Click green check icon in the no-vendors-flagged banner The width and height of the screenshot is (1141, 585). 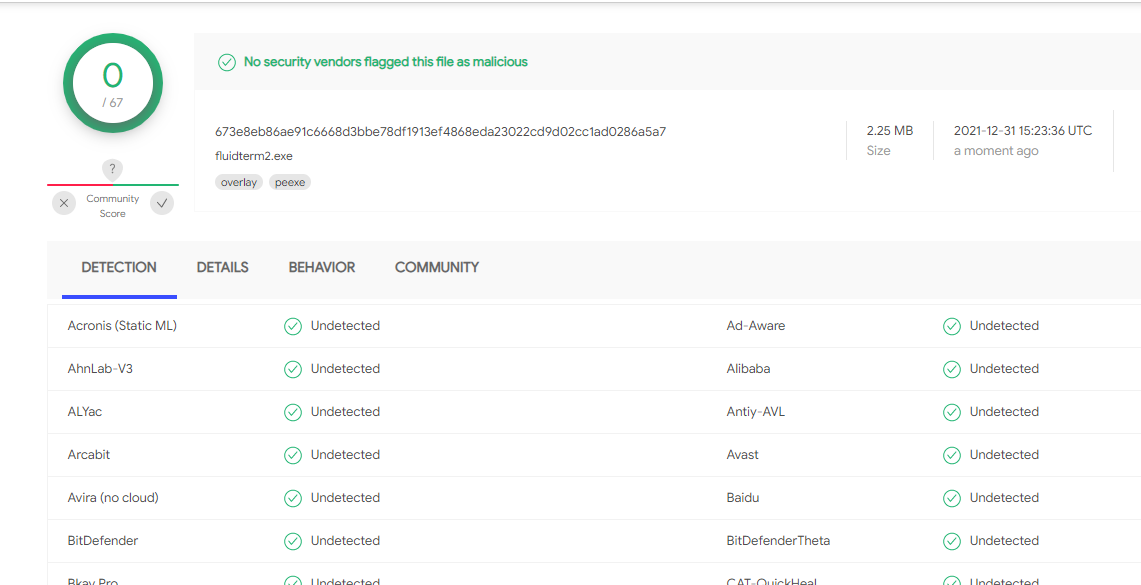227,62
